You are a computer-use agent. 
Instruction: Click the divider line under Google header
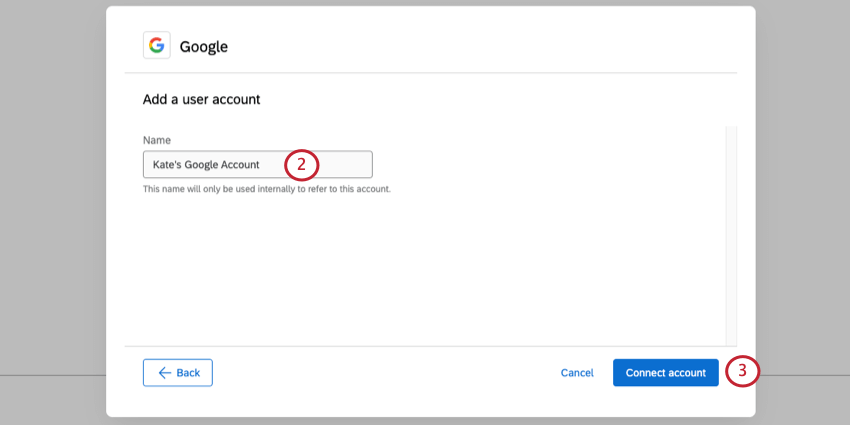[x=430, y=73]
